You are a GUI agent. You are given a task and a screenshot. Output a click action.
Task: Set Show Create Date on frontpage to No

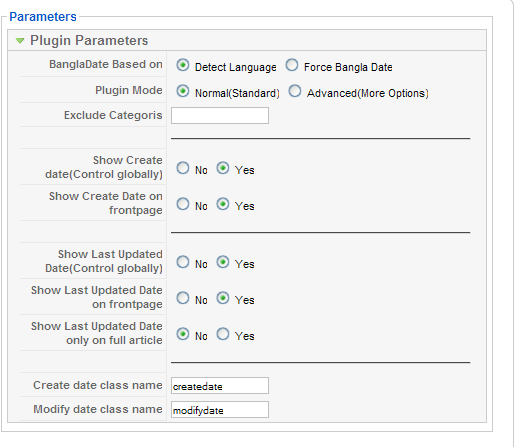(183, 204)
